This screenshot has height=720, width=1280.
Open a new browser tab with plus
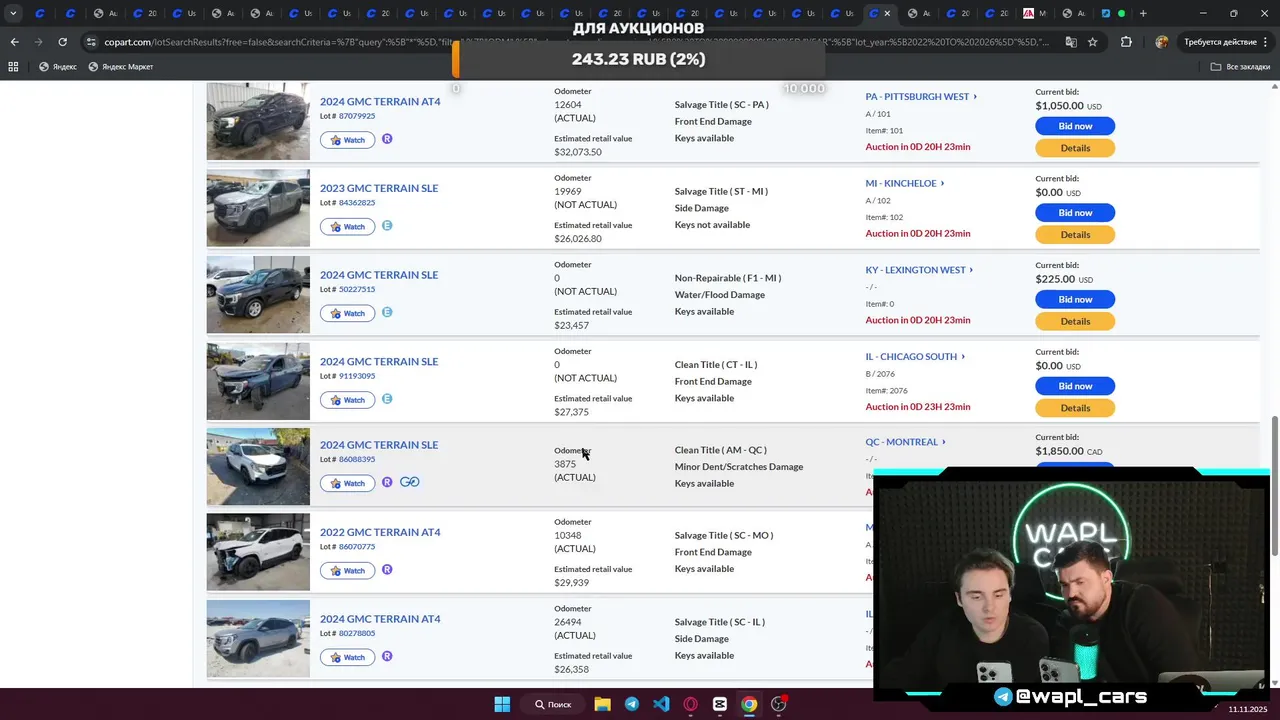(1143, 13)
